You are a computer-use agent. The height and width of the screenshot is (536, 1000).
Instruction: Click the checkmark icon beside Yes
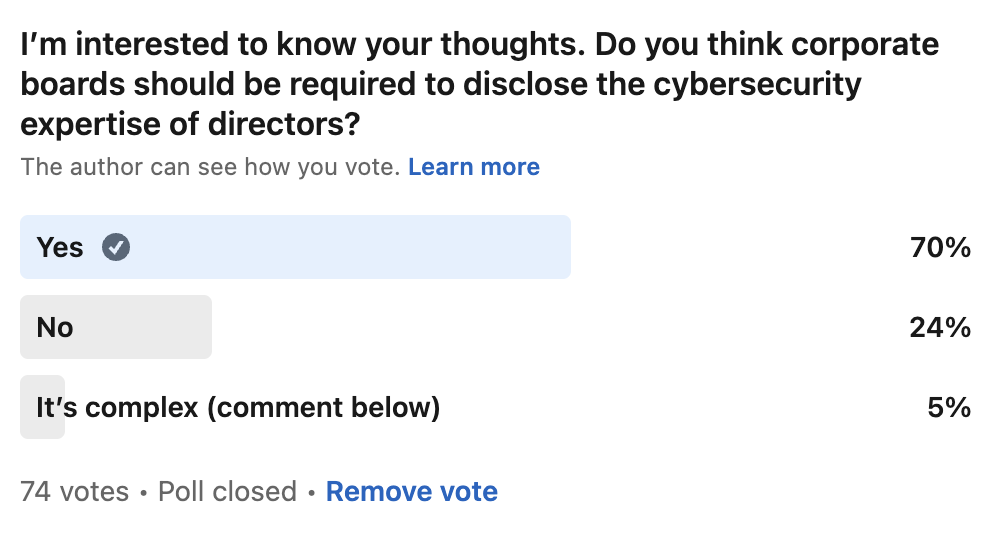coord(116,247)
